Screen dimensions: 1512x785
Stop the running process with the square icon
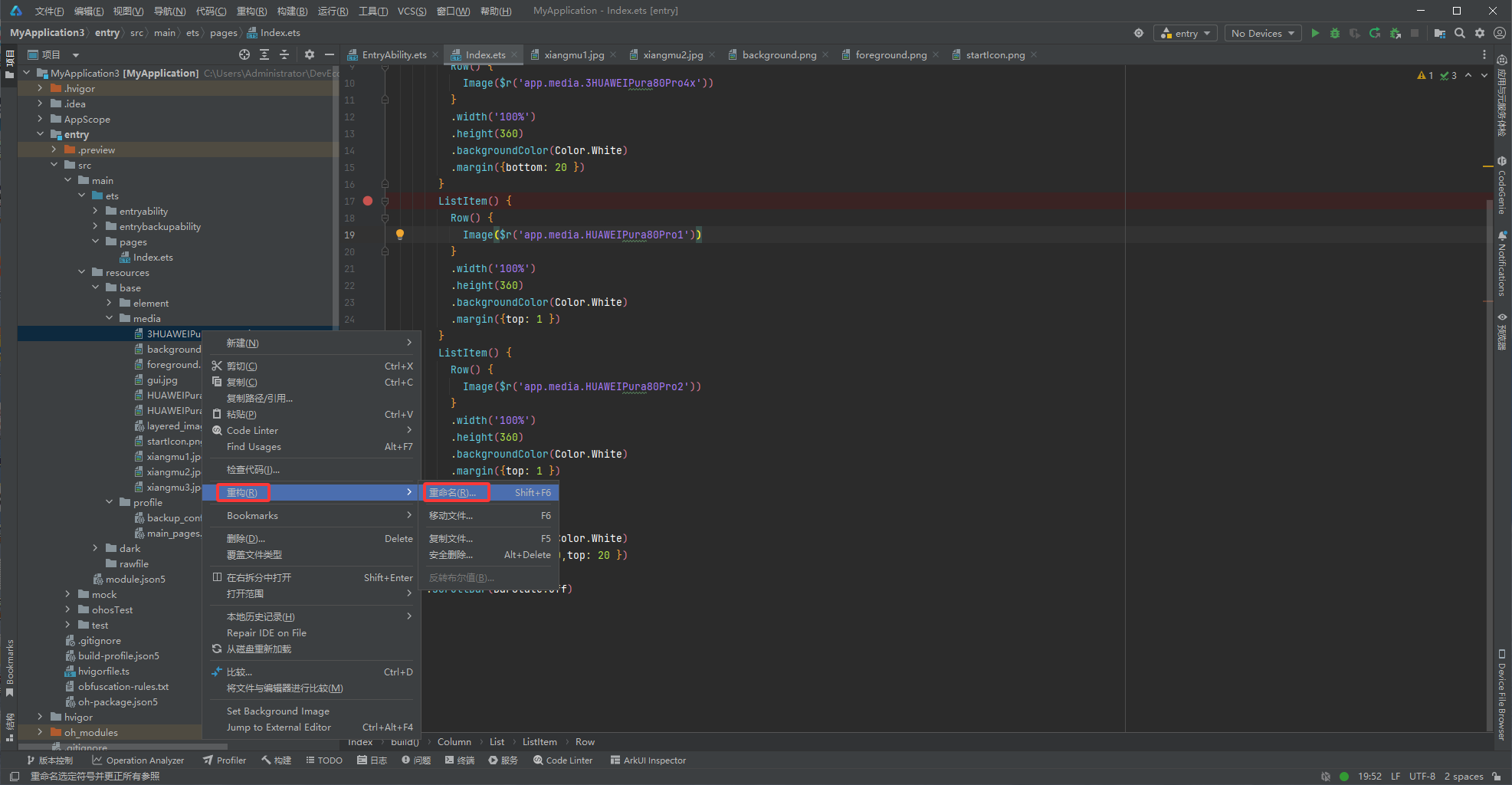1415,33
